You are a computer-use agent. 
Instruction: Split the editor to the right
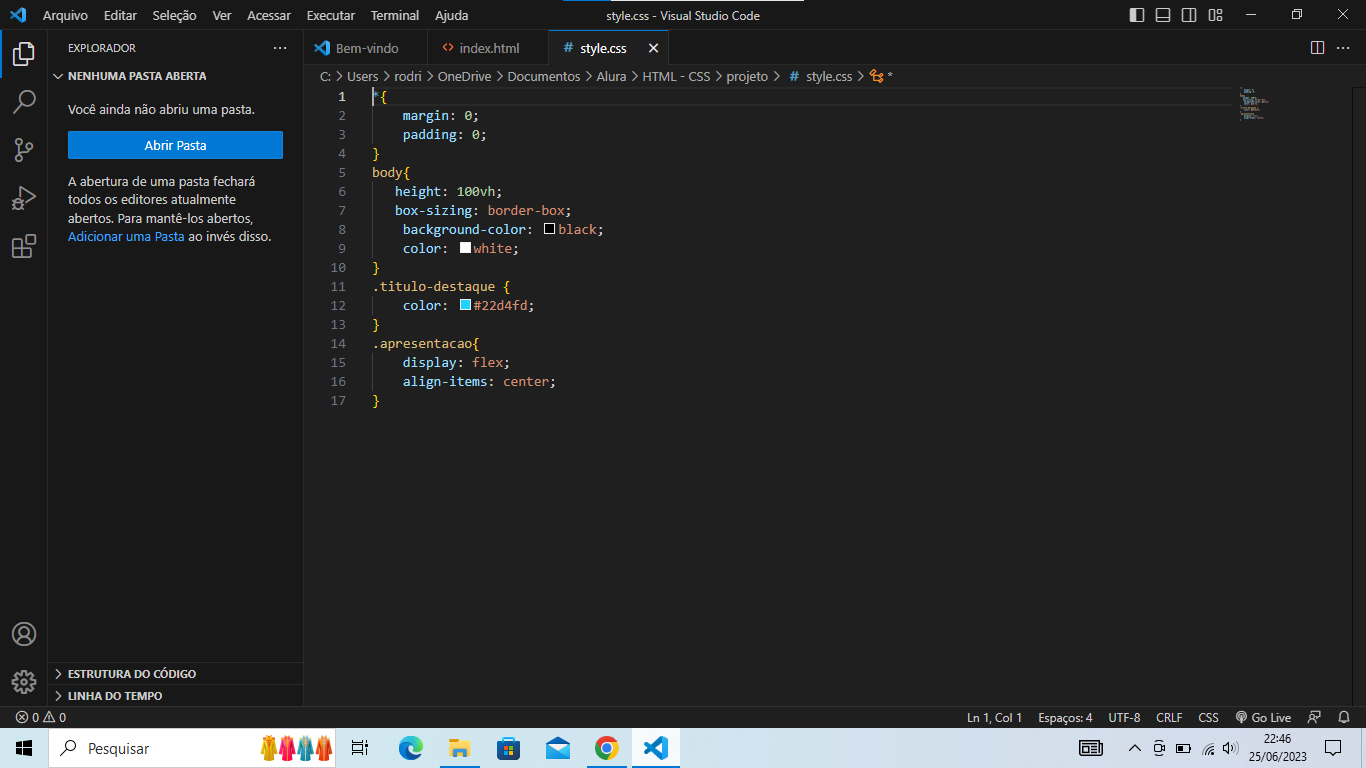[x=1317, y=48]
